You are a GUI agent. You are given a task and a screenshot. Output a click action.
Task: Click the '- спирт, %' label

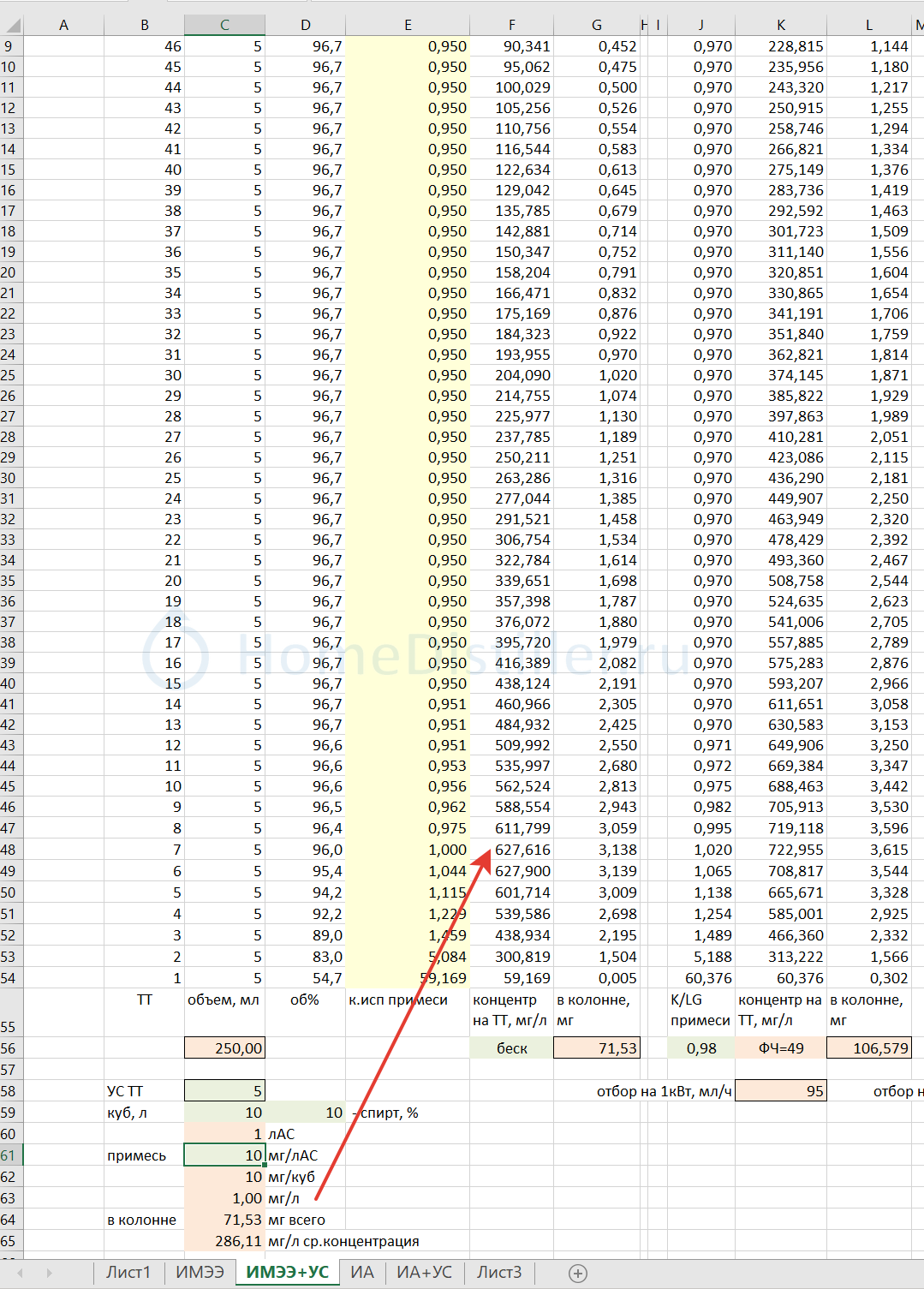coord(385,1113)
